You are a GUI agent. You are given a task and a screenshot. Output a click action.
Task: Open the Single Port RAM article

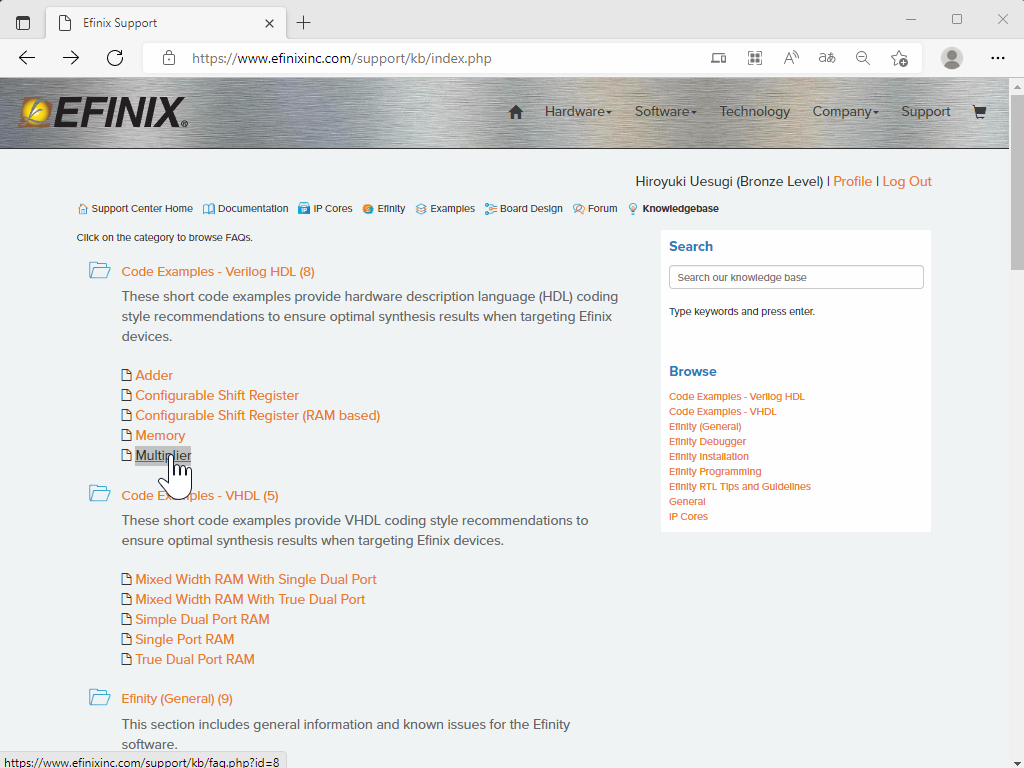[x=184, y=639]
